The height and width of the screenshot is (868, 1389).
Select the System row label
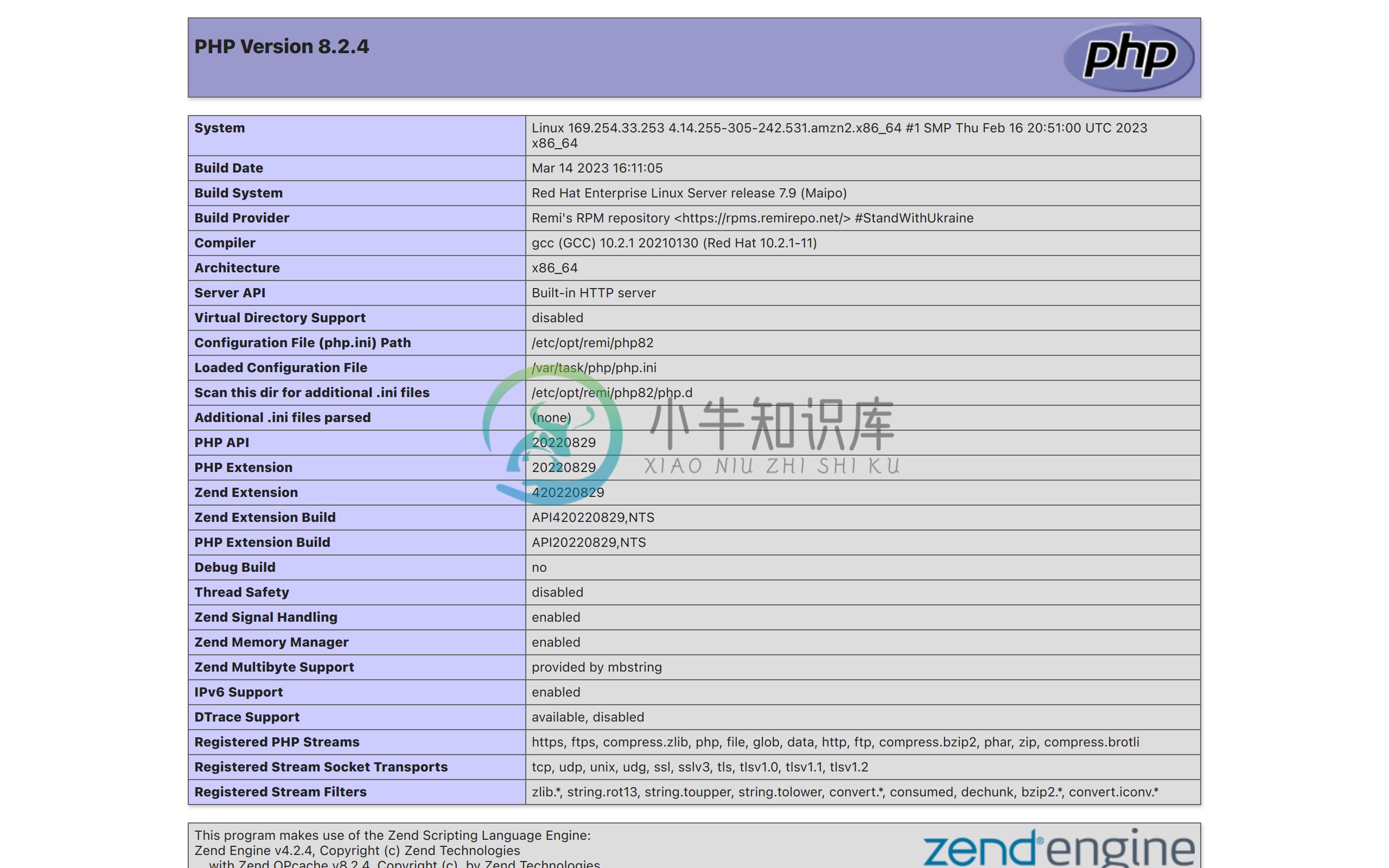tap(219, 128)
